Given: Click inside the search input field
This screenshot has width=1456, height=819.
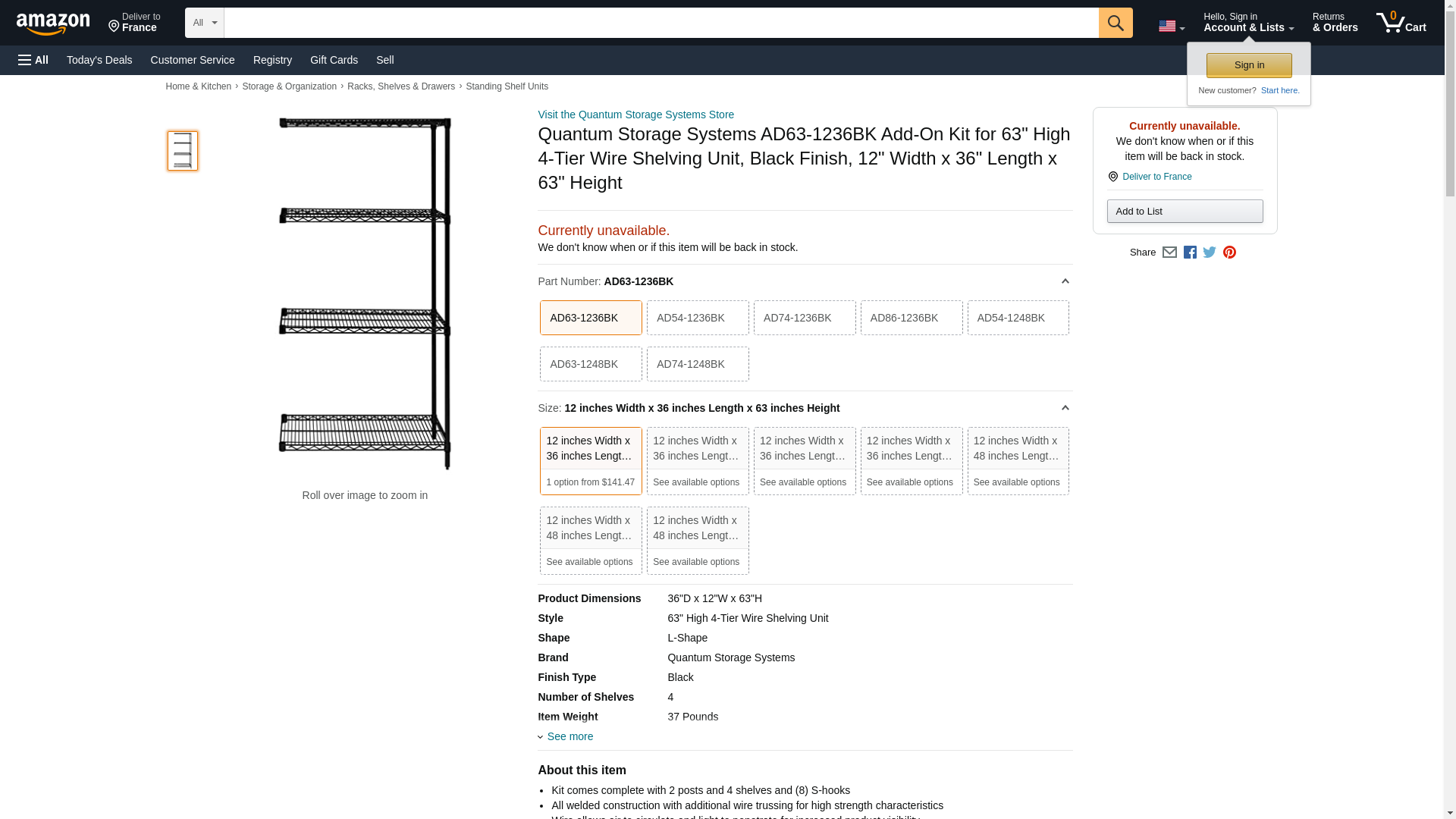Looking at the screenshot, I should (x=660, y=23).
